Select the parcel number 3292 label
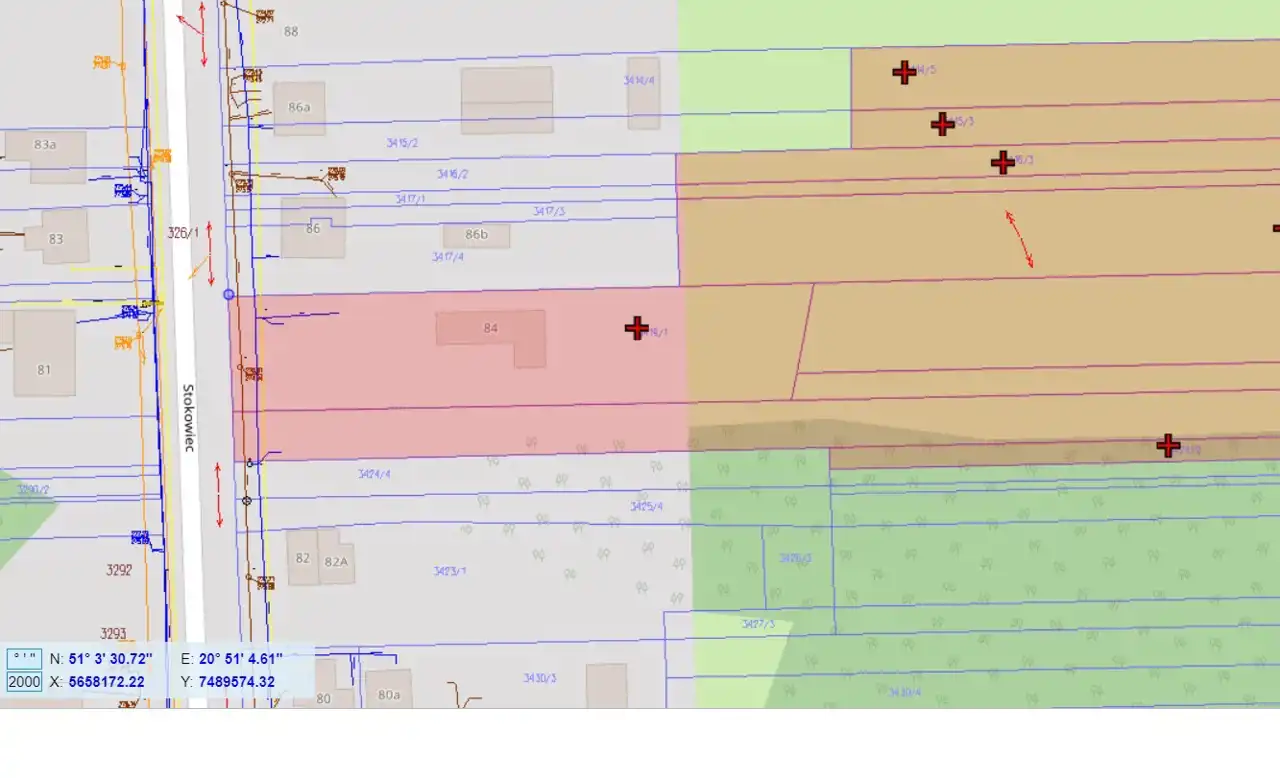The width and height of the screenshot is (1280, 778). 119,570
